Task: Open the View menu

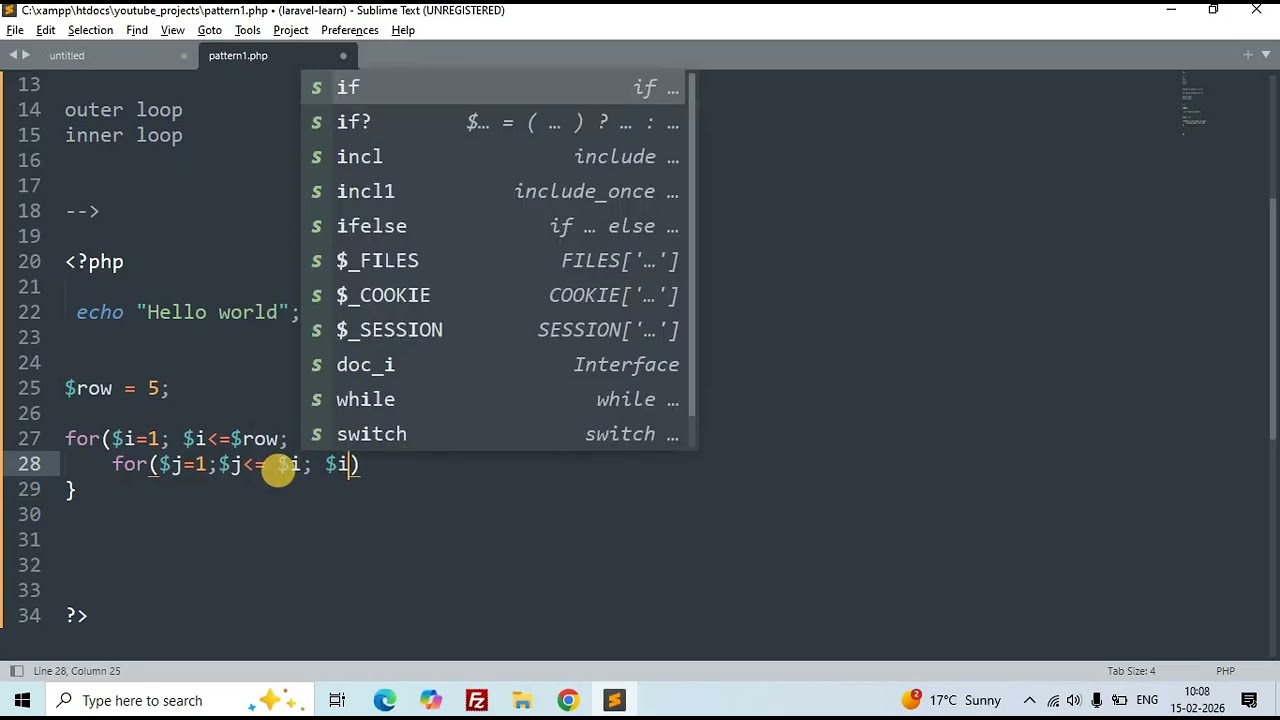Action: point(173,30)
